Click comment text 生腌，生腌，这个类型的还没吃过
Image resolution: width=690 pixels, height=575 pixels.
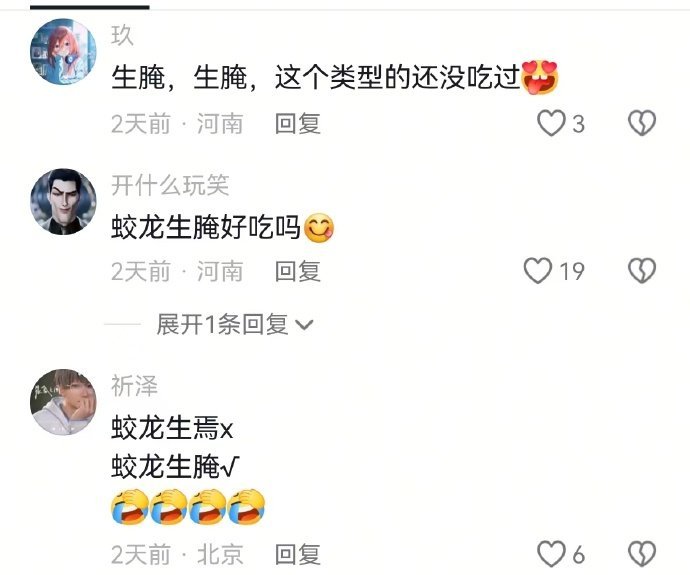pos(316,77)
